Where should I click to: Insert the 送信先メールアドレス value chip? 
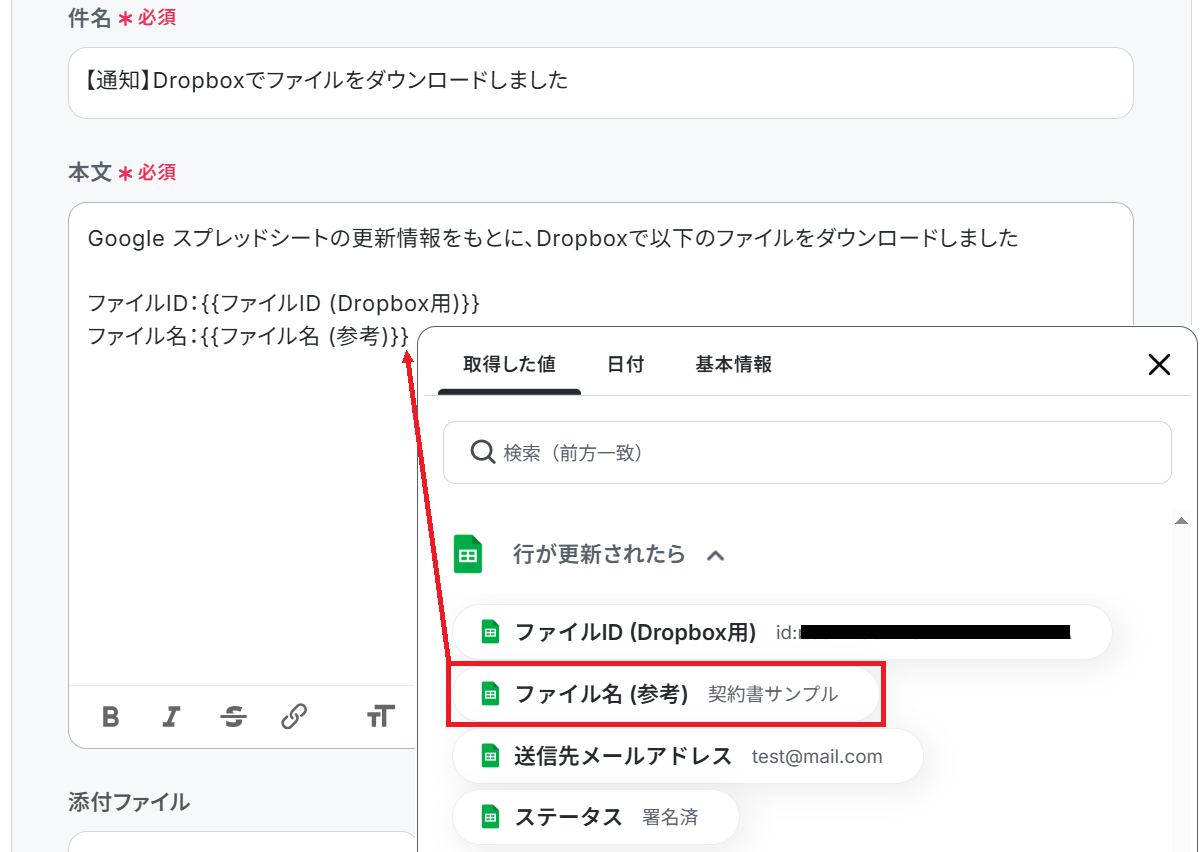coord(687,756)
